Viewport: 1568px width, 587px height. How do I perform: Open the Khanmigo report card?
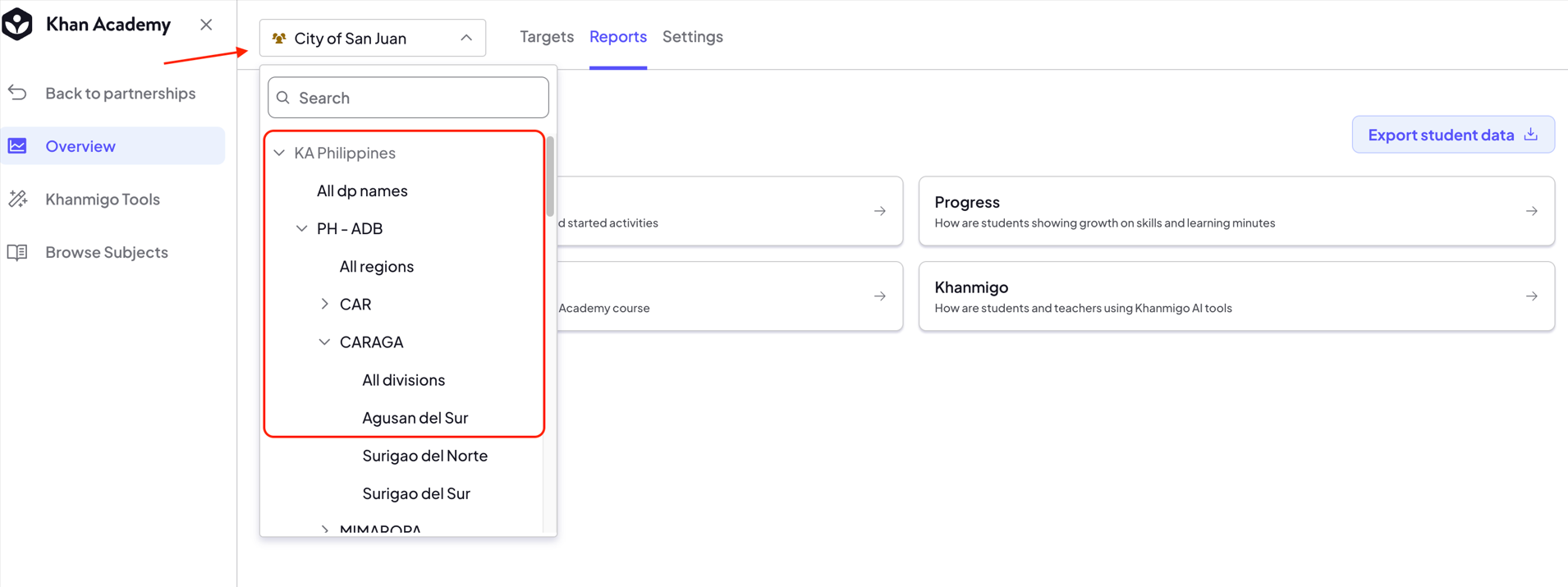coord(1236,296)
